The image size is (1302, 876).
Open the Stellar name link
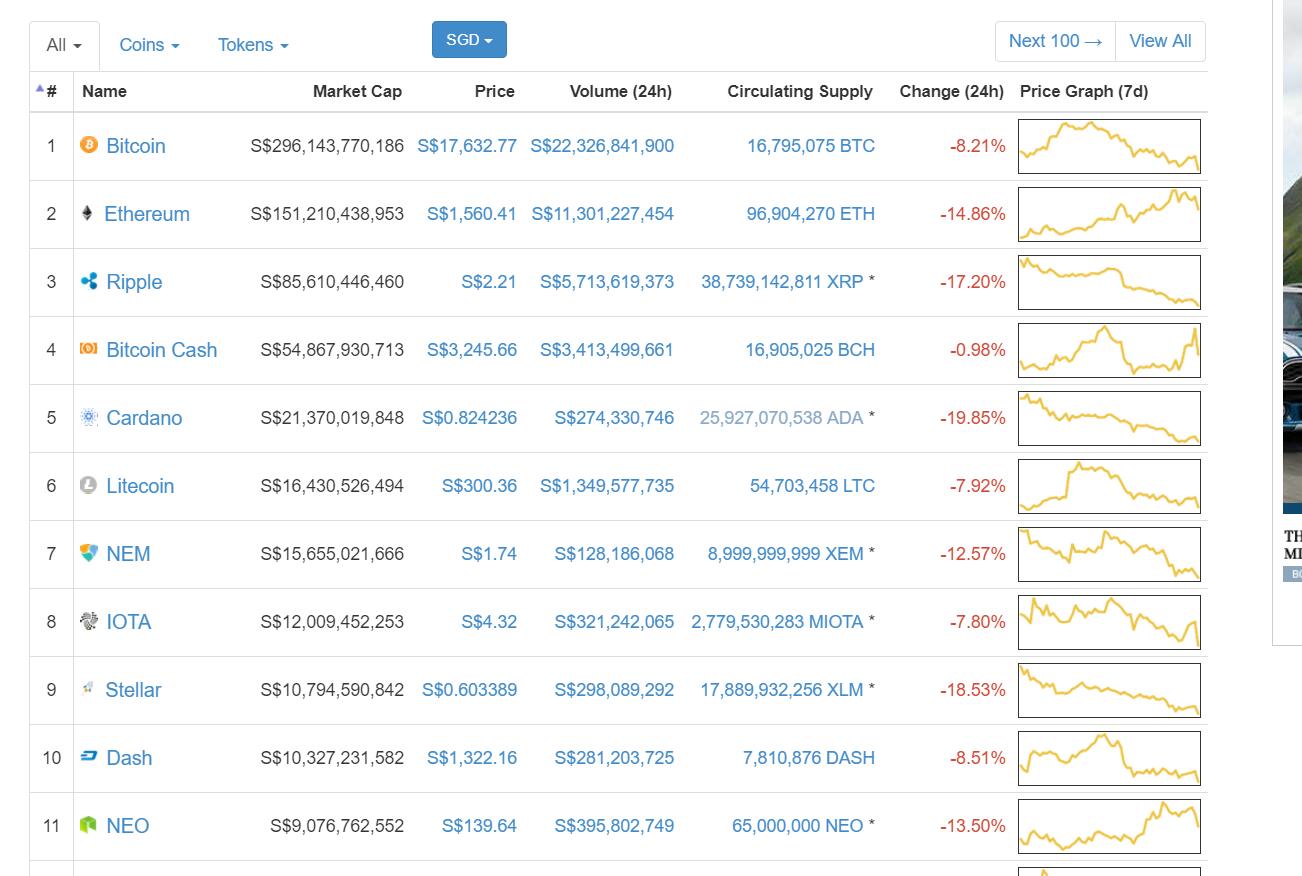coord(133,690)
